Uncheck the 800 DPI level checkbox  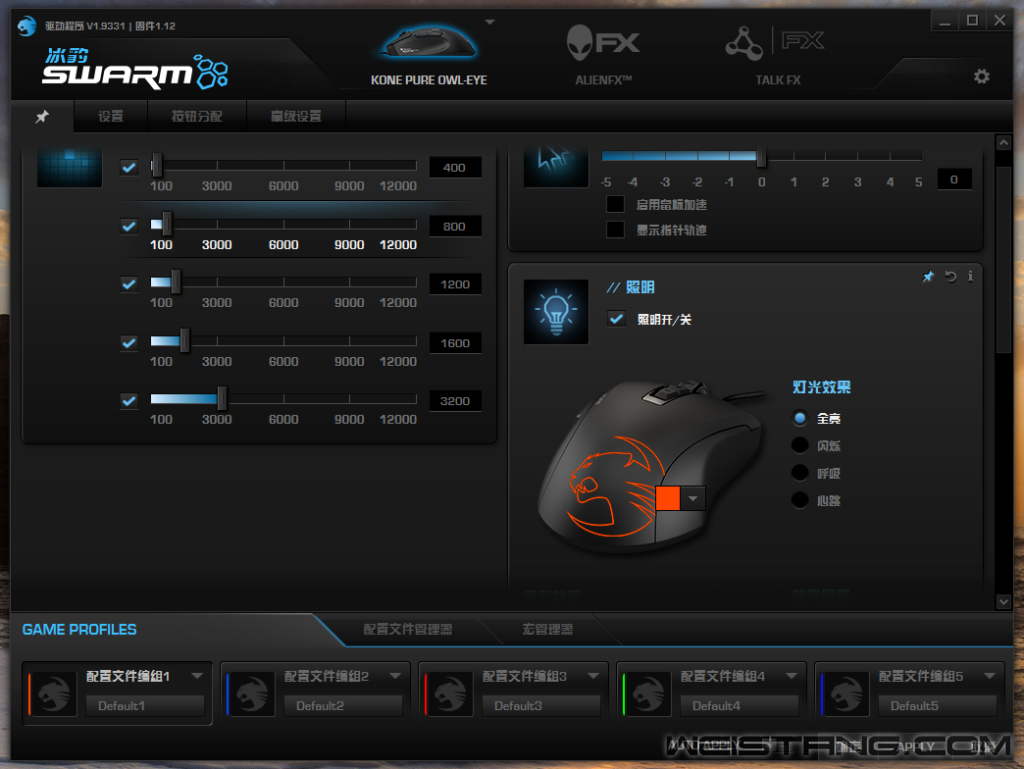pyautogui.click(x=129, y=227)
